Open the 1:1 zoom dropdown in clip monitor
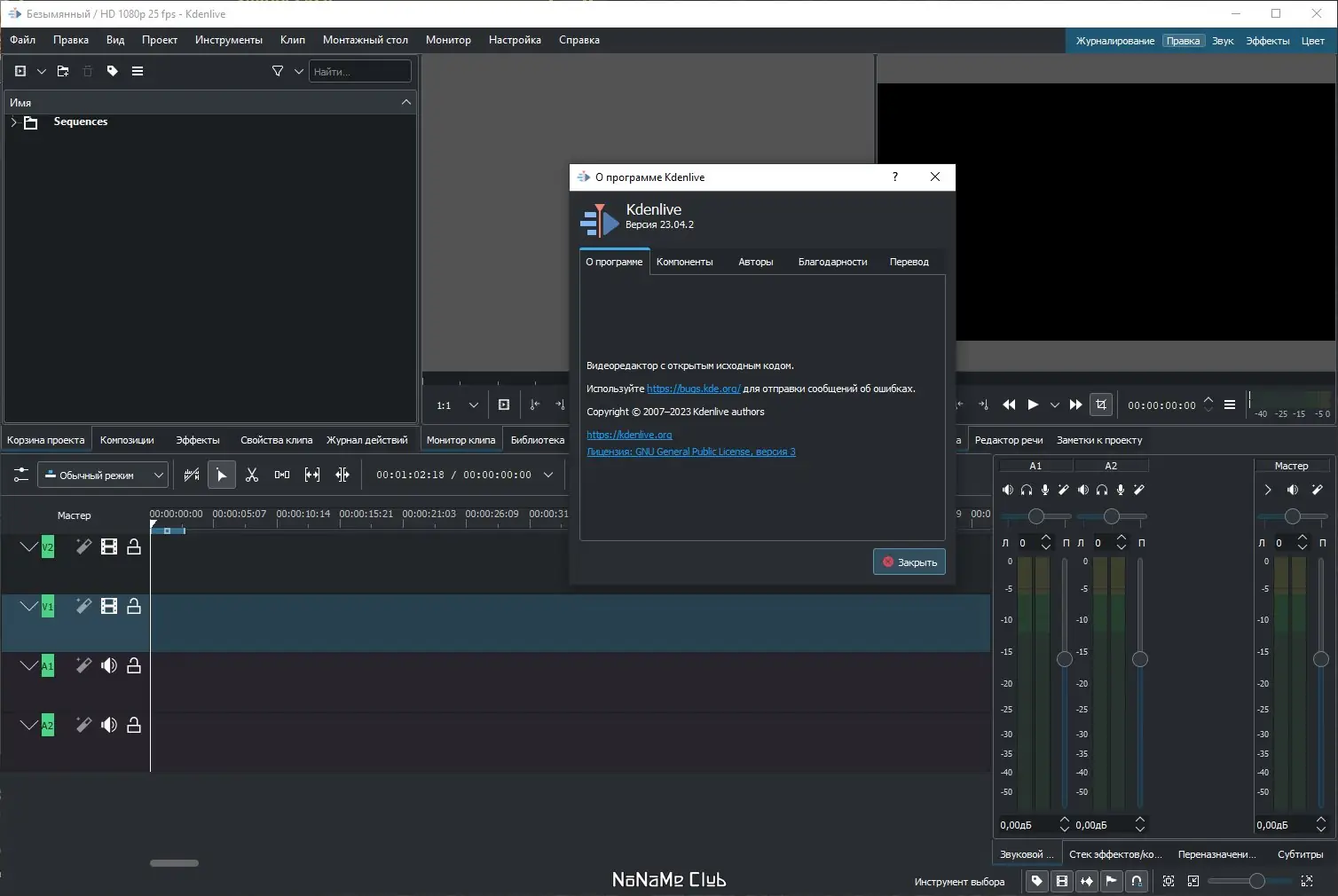 473,405
